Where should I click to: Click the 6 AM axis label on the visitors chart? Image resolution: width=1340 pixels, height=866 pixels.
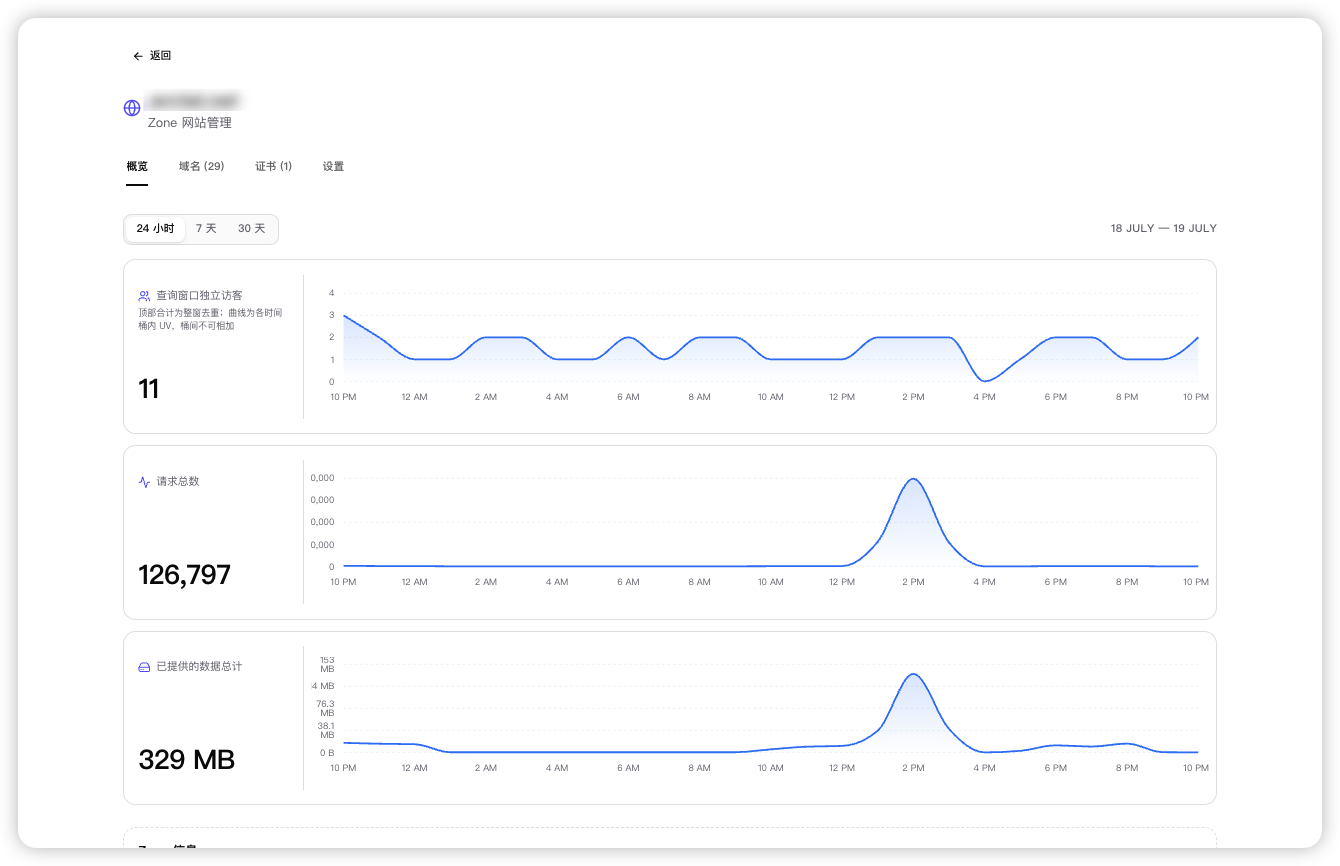point(628,397)
